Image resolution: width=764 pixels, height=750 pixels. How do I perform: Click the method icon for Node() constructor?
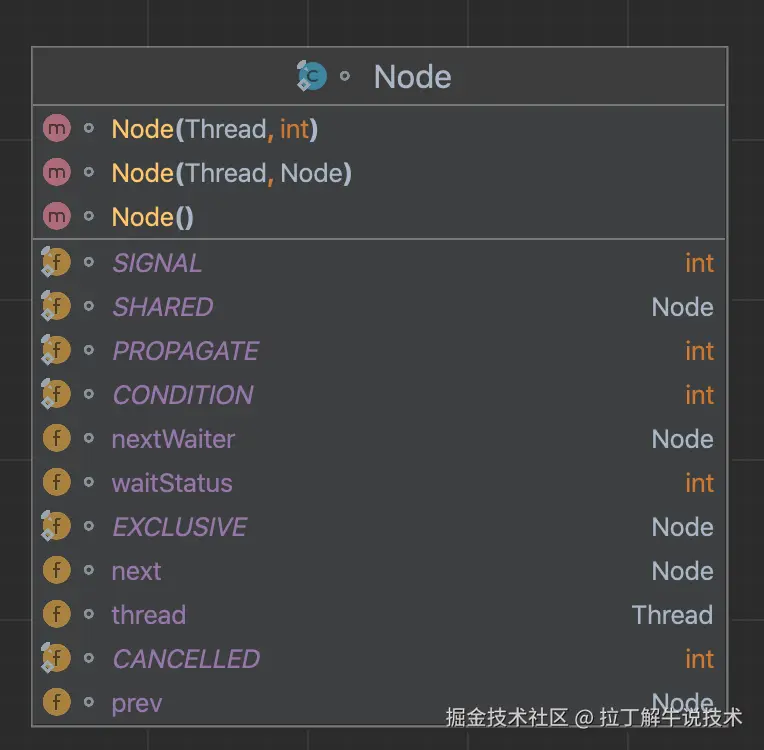(57, 217)
